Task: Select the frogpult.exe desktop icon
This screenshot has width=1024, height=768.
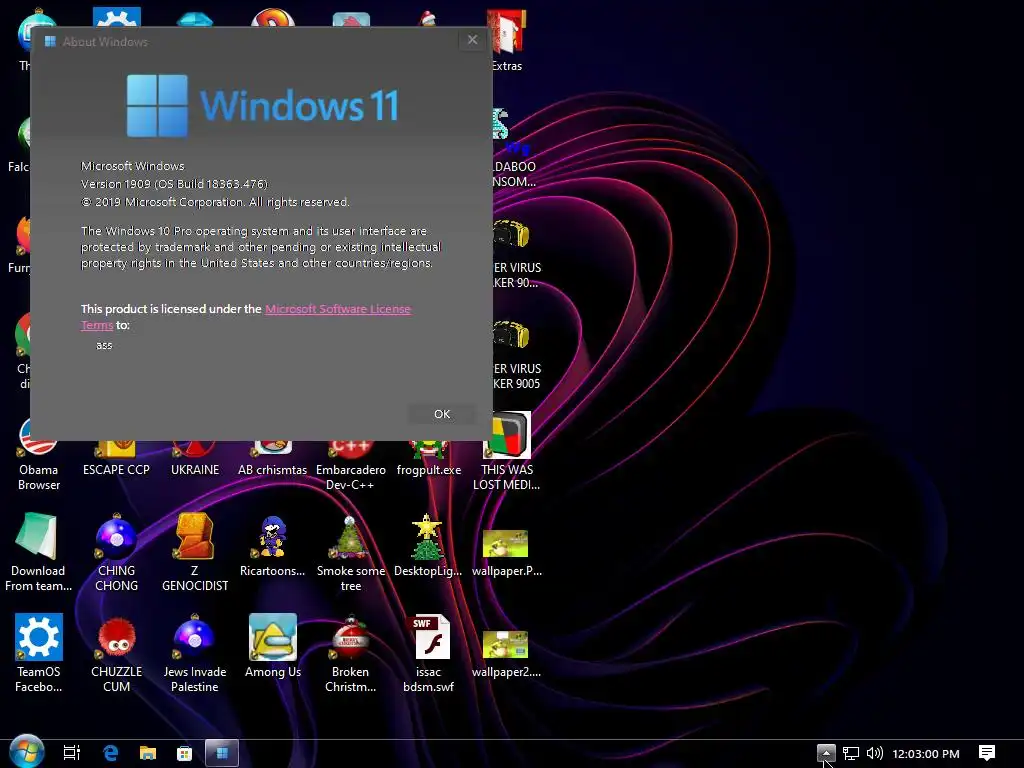Action: click(x=428, y=457)
